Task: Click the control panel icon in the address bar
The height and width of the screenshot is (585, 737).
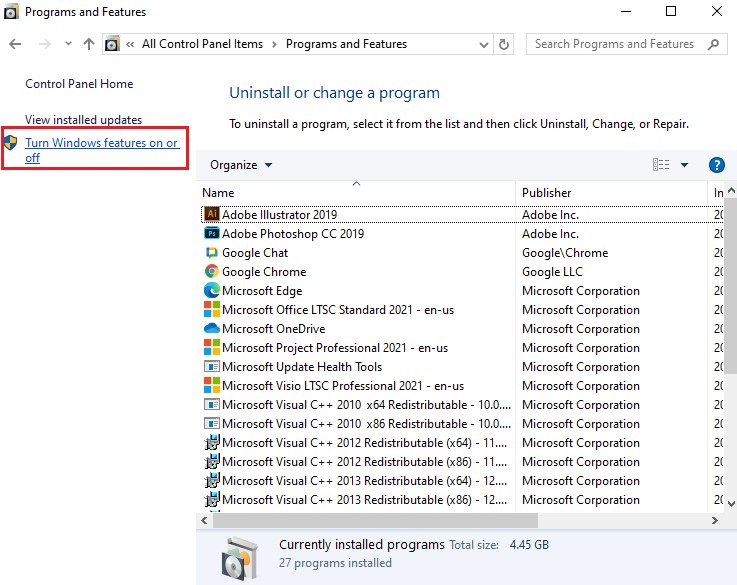Action: pyautogui.click(x=112, y=44)
